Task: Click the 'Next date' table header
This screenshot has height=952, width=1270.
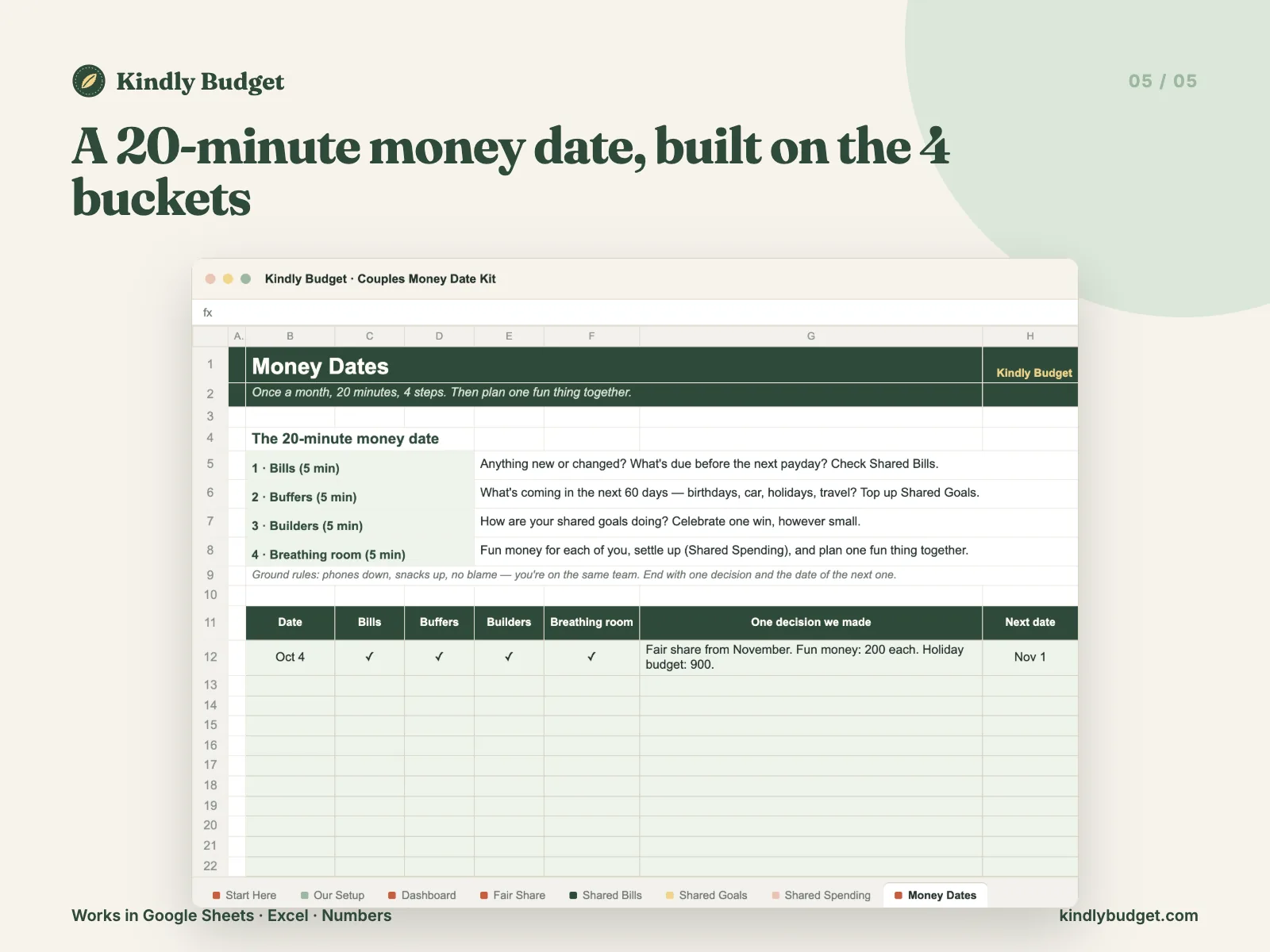Action: point(1030,623)
